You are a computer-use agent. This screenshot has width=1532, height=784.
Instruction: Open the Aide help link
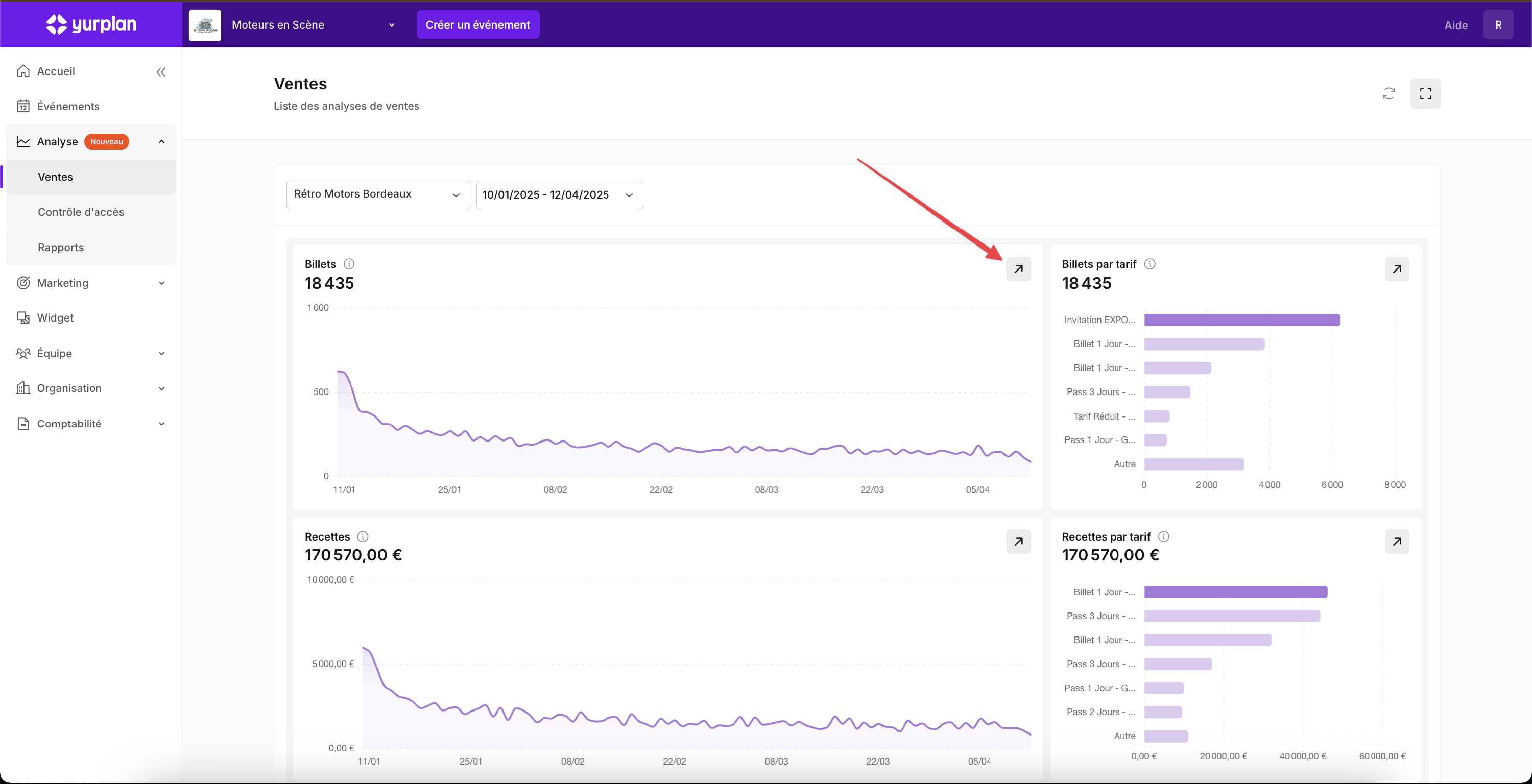[1455, 25]
